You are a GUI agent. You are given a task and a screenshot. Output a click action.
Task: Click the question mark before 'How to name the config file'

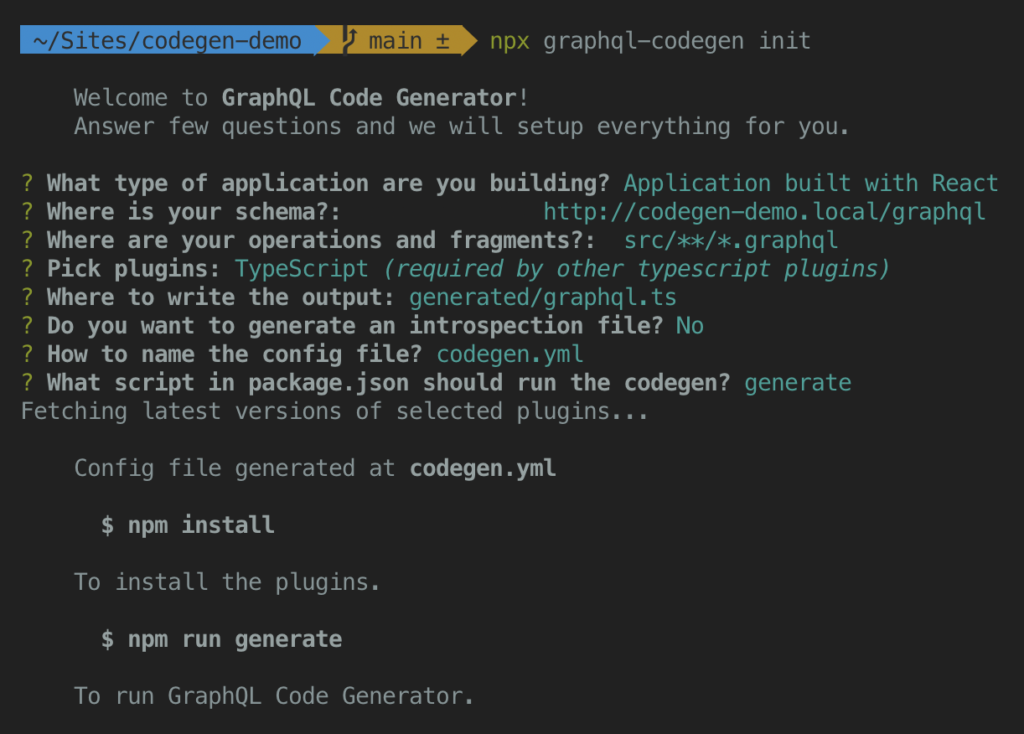28,354
